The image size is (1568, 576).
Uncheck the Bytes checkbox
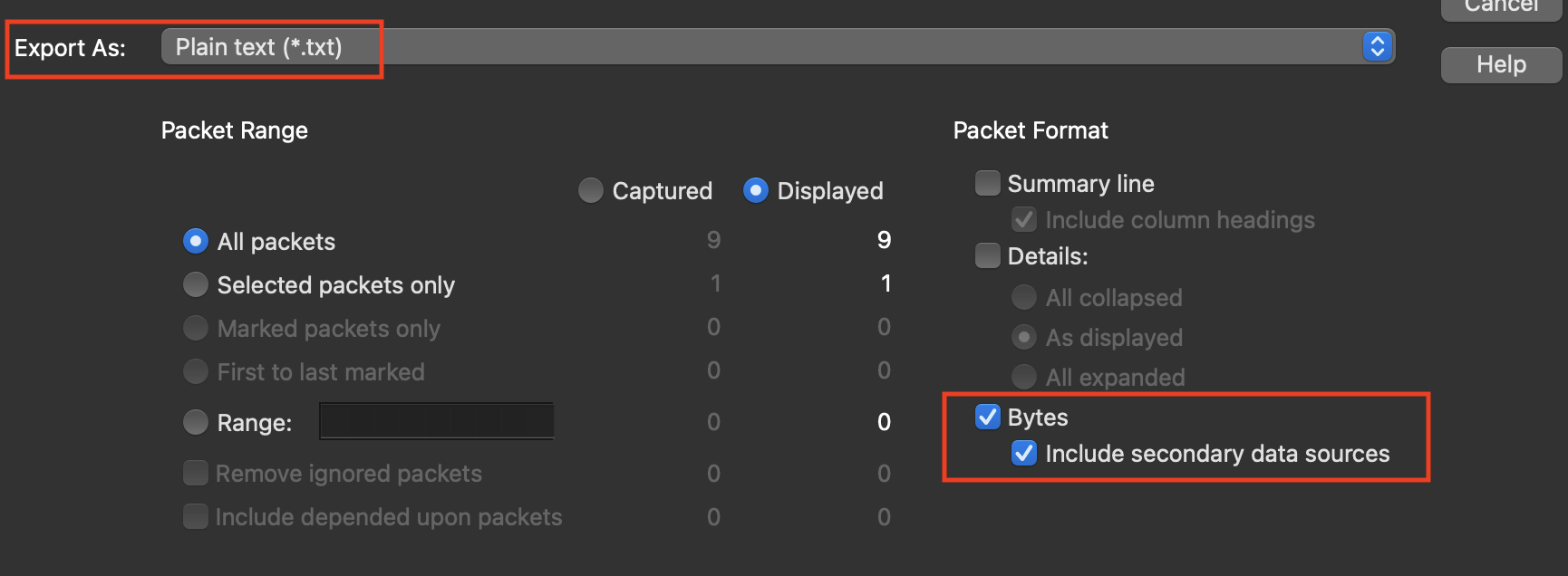[x=988, y=417]
